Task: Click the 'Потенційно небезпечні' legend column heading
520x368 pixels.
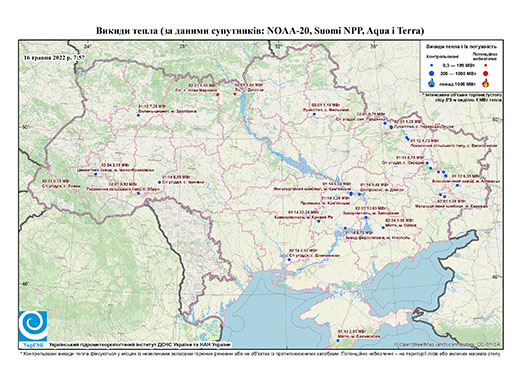Action: coord(485,56)
